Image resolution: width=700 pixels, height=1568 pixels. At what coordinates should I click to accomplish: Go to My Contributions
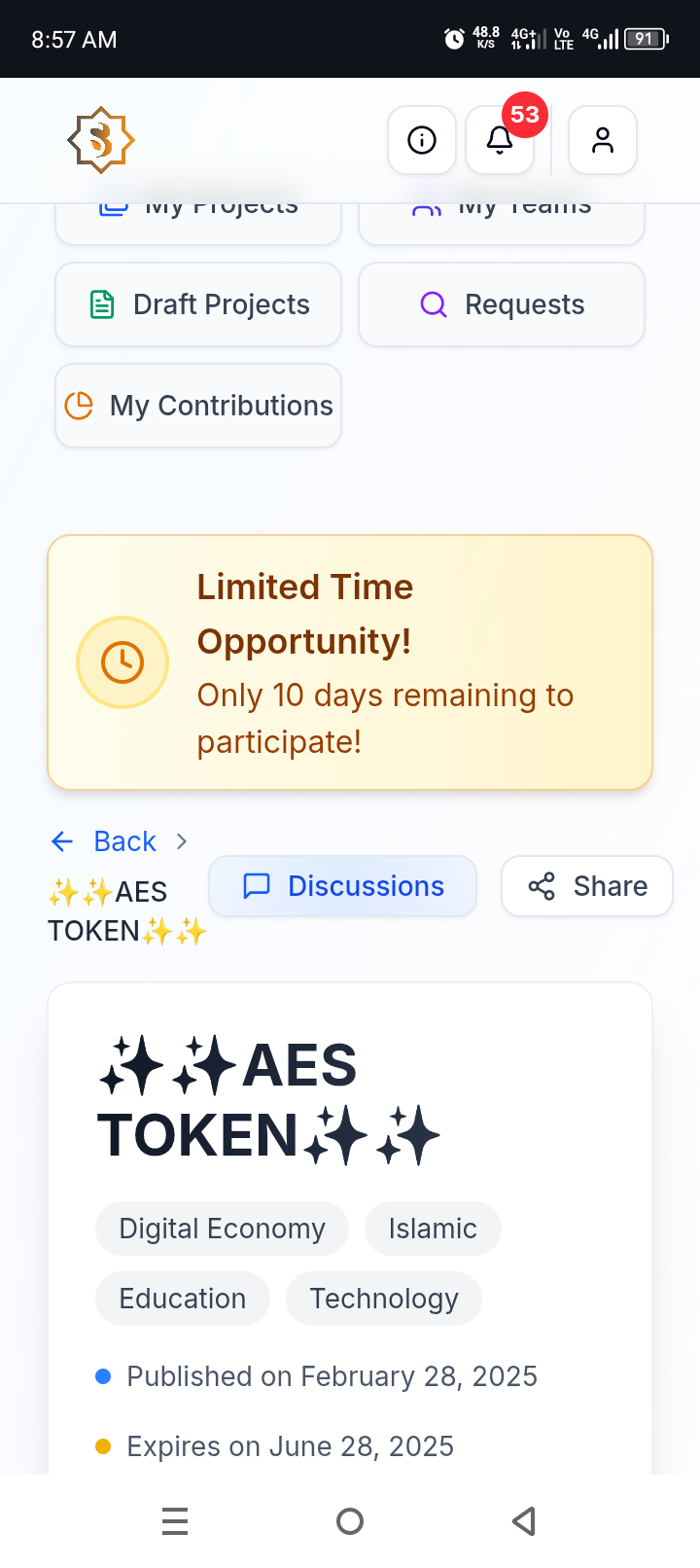[x=198, y=406]
